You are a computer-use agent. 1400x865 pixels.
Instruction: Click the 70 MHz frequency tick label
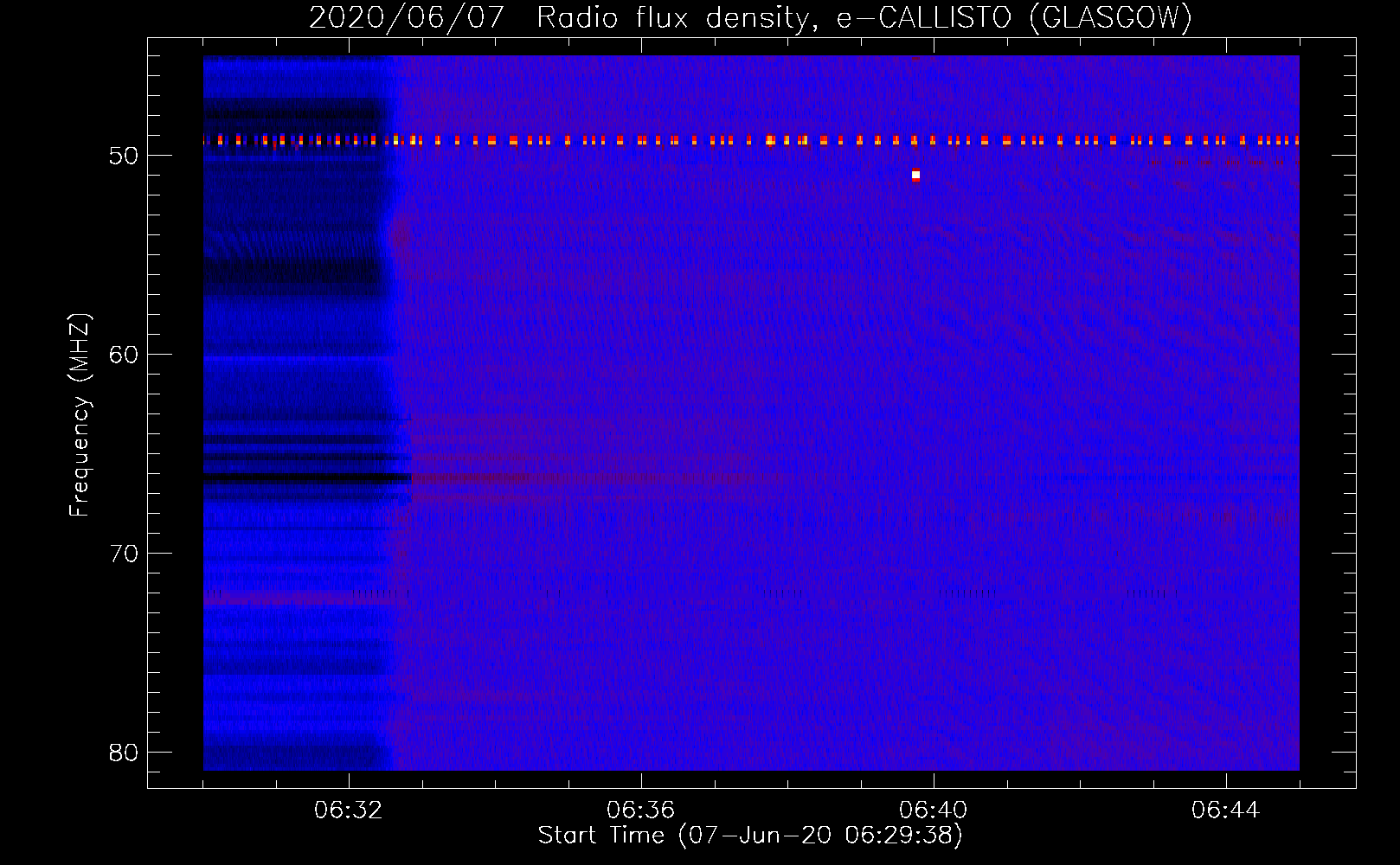(x=124, y=554)
